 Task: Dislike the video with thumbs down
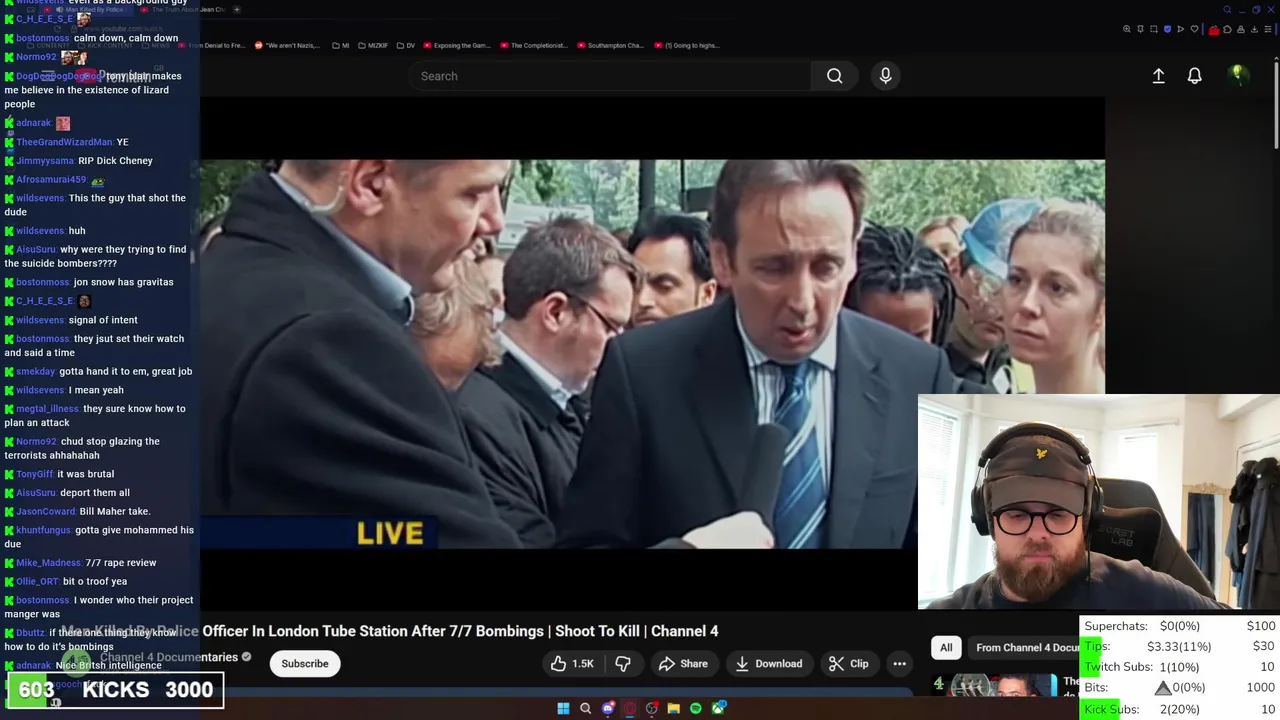(623, 664)
